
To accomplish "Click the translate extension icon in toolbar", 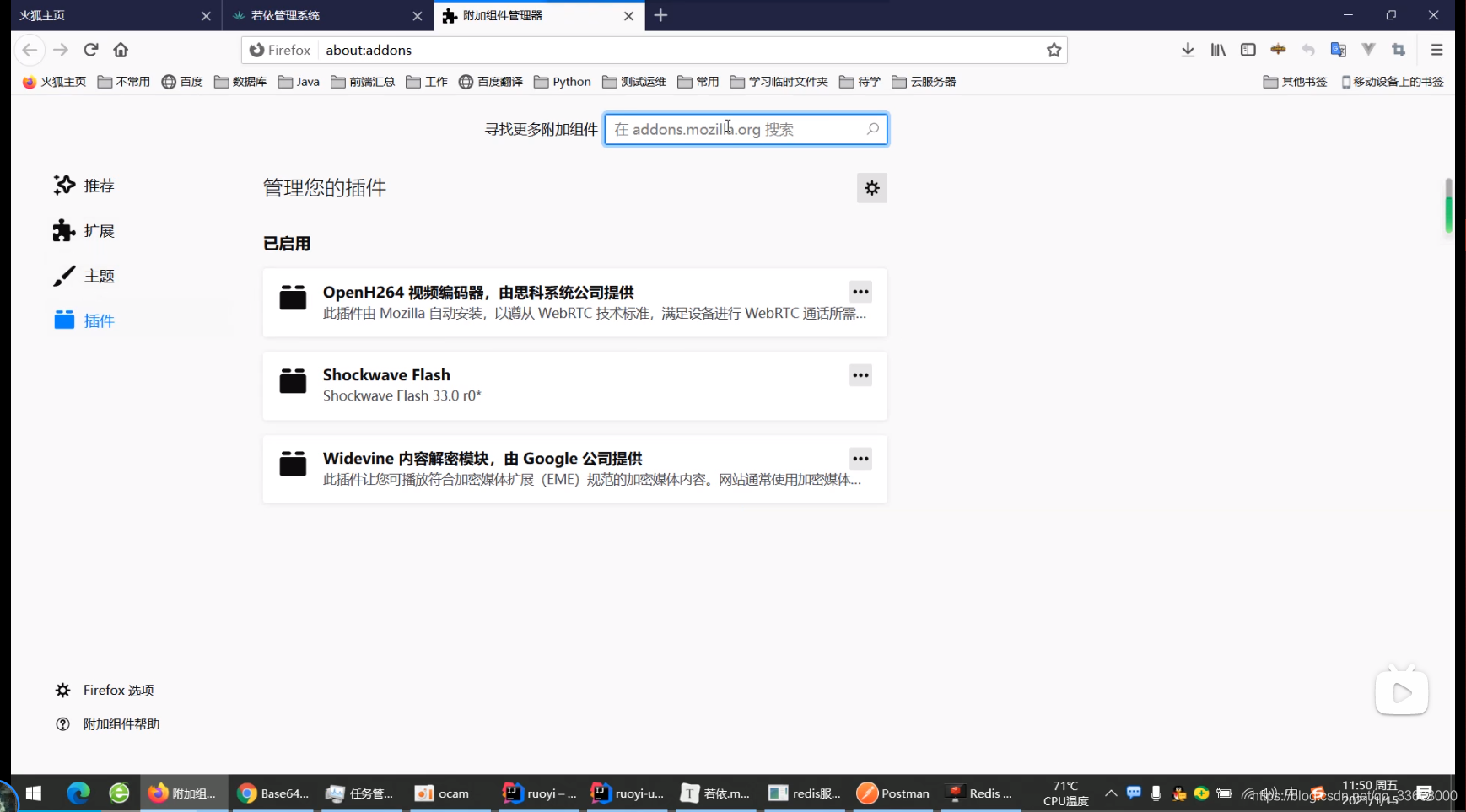I will pos(1339,50).
